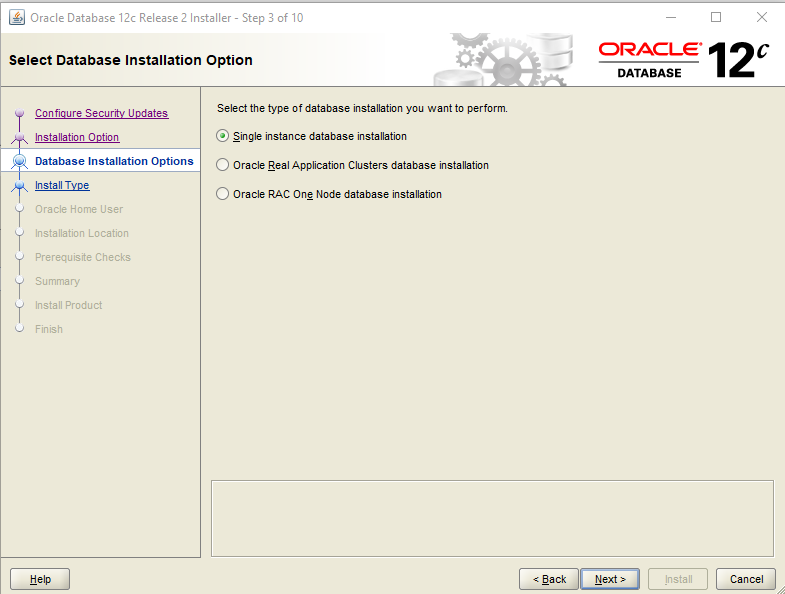Click the Oracle Home User step text
Screen dimensions: 785x594
pos(79,209)
